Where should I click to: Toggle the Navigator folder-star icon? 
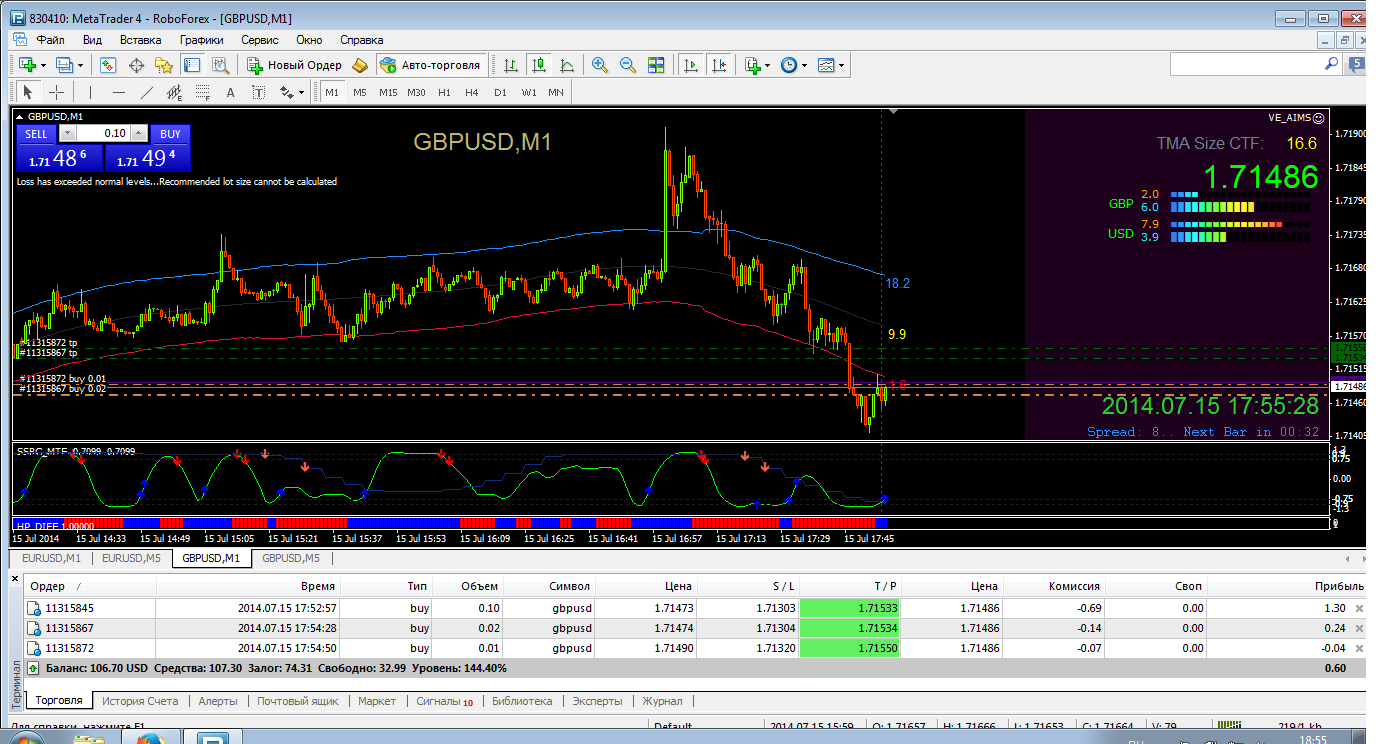[x=164, y=65]
